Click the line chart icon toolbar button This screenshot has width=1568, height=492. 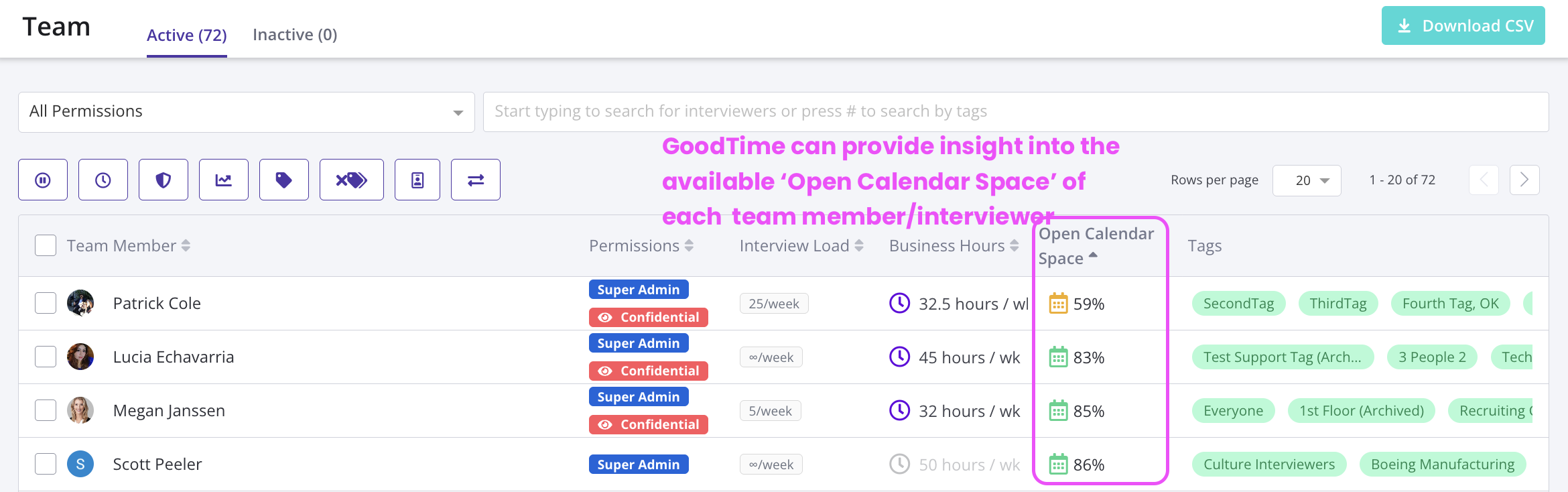click(x=224, y=180)
